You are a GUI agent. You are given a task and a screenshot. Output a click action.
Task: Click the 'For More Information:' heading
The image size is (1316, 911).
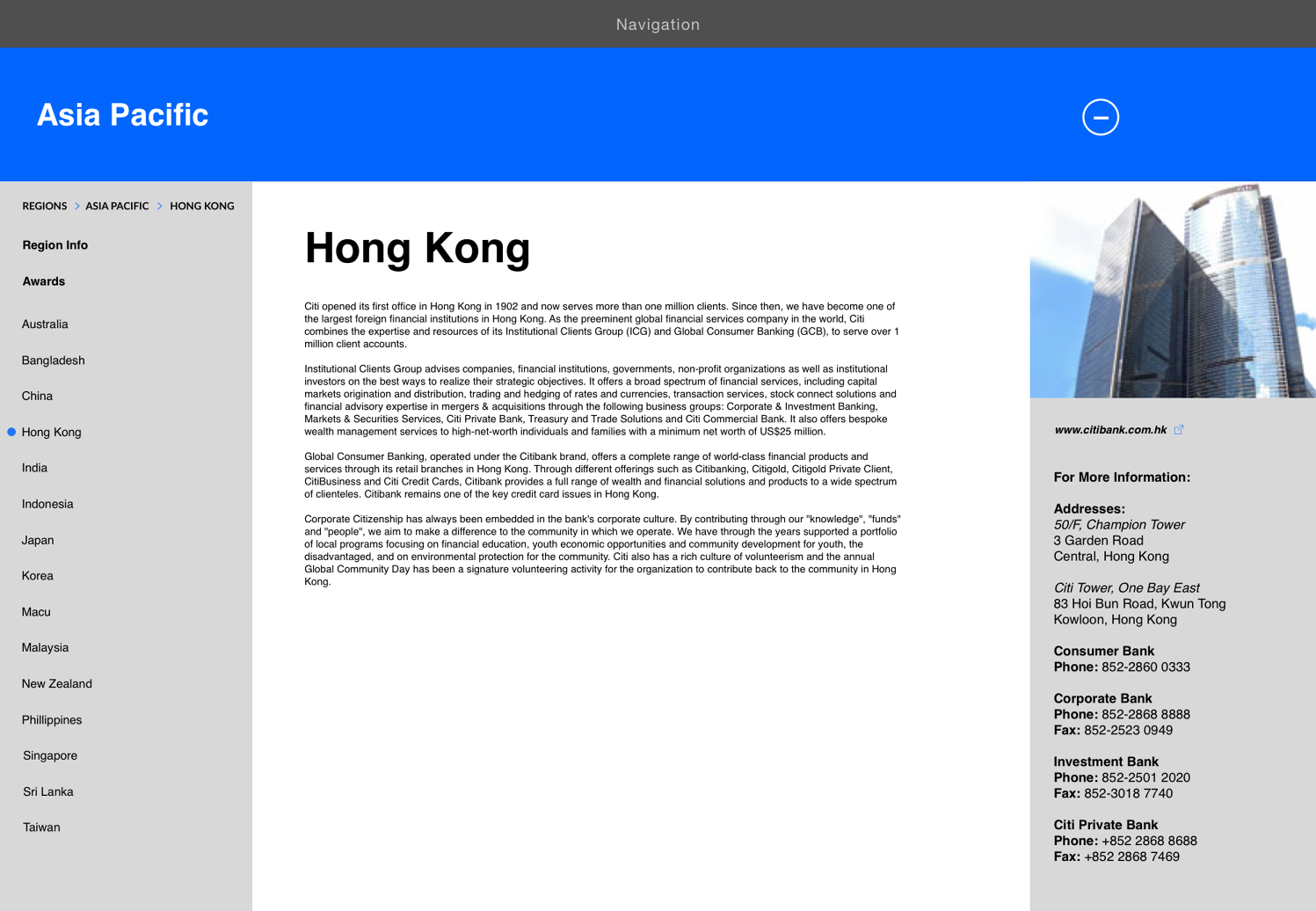coord(1122,477)
